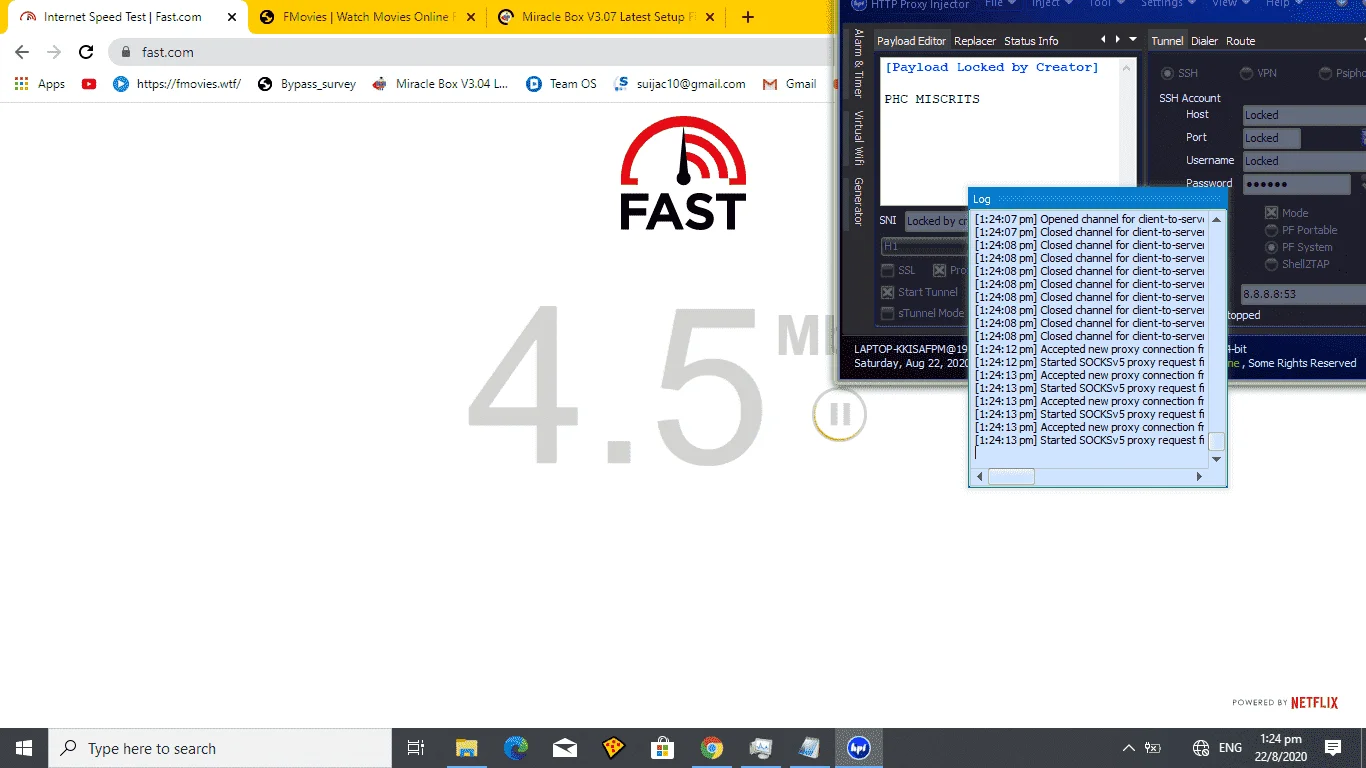
Task: Select the SSH radio button
Action: pyautogui.click(x=1166, y=74)
